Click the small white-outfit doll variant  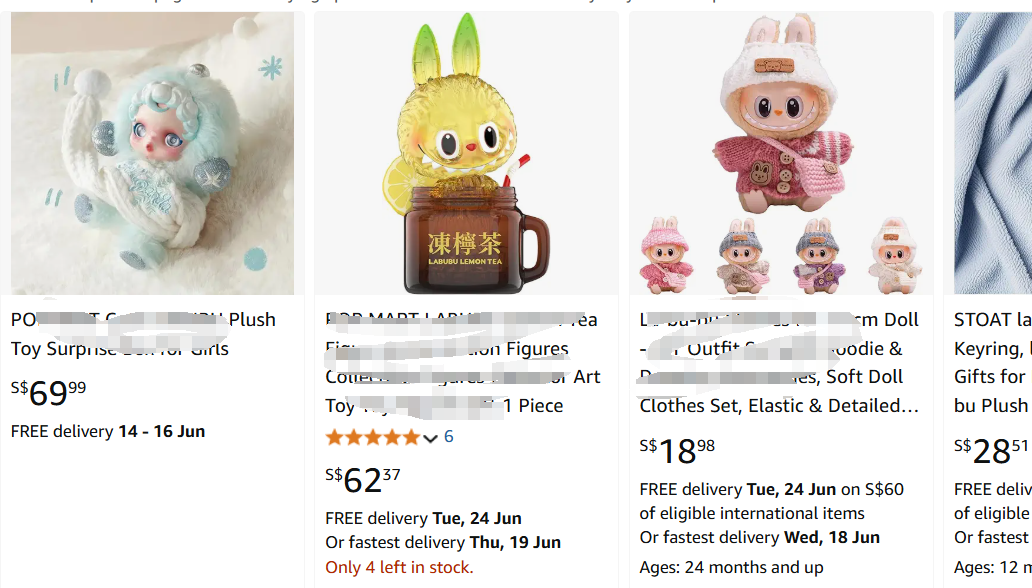(895, 254)
